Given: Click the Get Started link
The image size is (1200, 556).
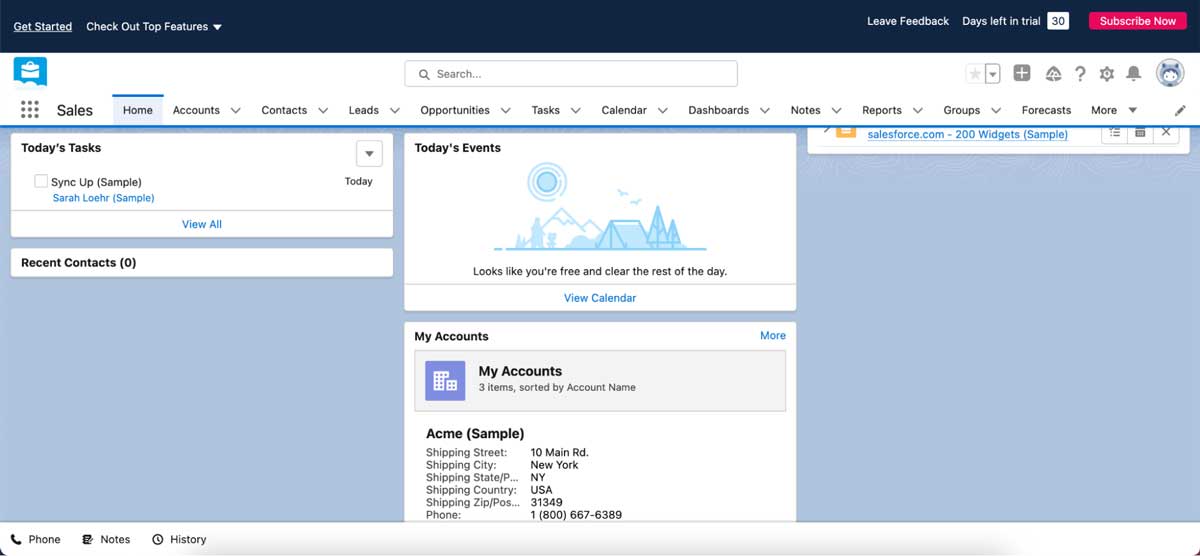Looking at the screenshot, I should [42, 26].
